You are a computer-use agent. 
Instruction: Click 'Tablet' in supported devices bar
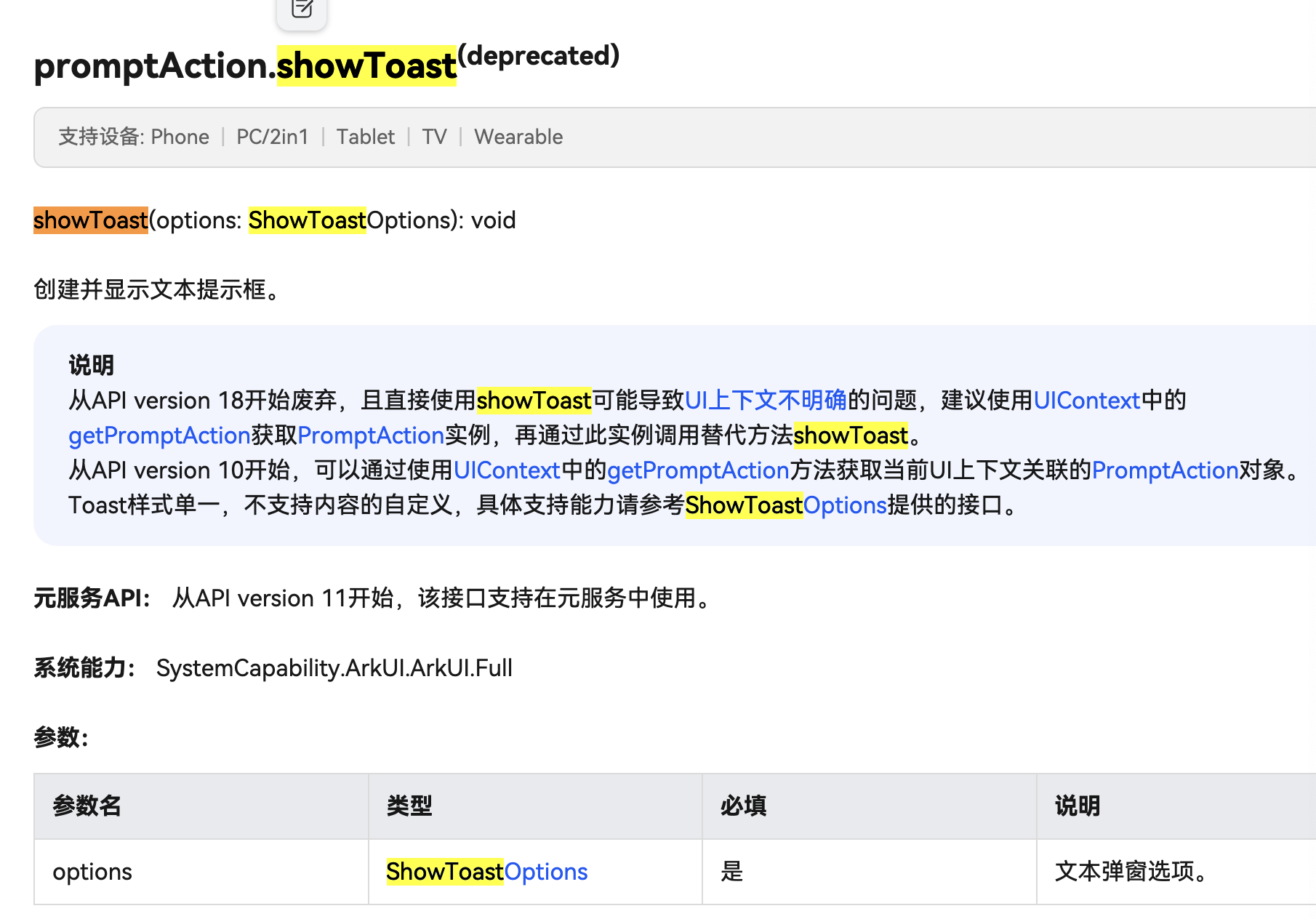pos(365,137)
